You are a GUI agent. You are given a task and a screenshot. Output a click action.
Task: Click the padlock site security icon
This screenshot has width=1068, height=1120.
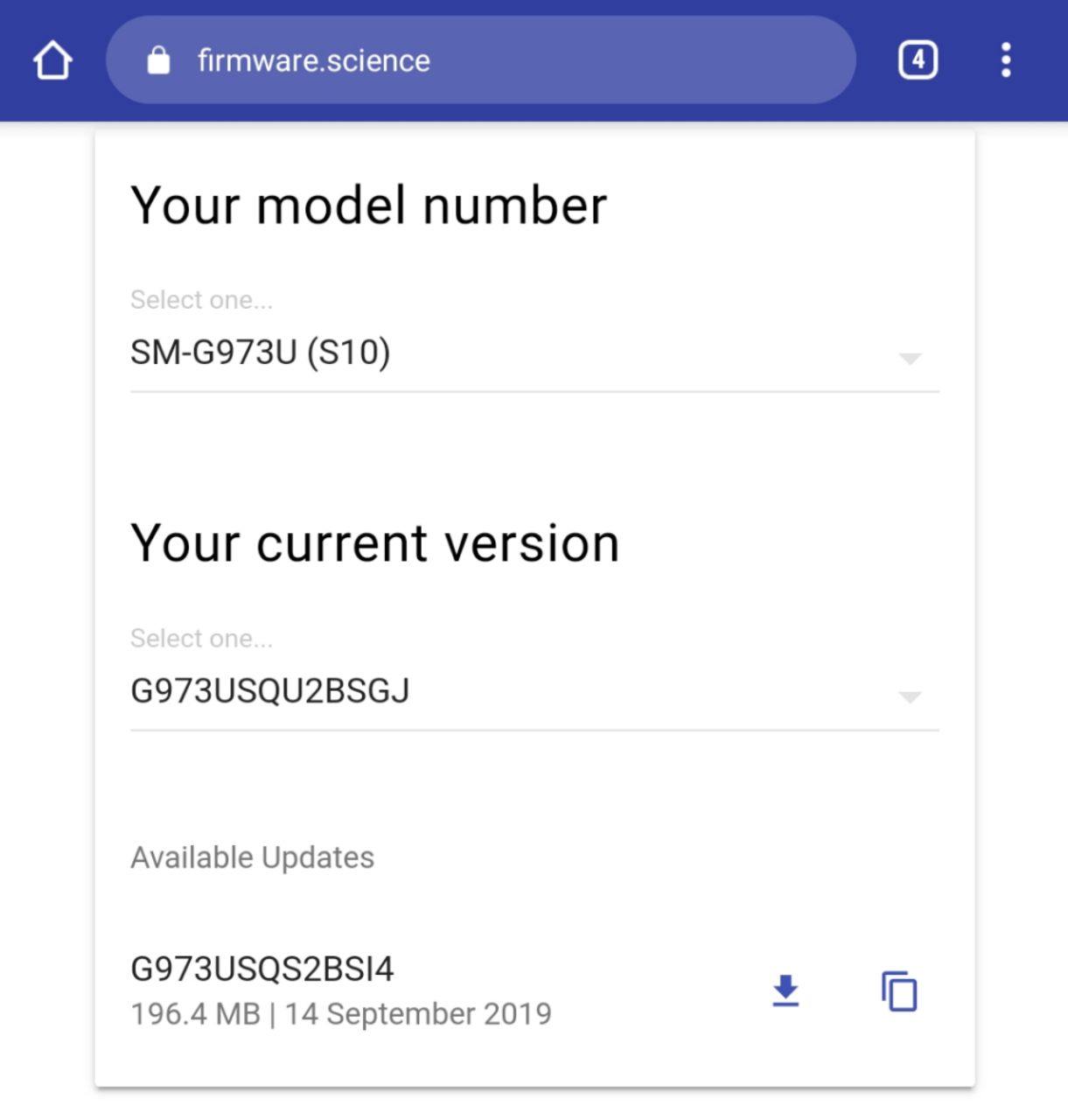point(158,60)
